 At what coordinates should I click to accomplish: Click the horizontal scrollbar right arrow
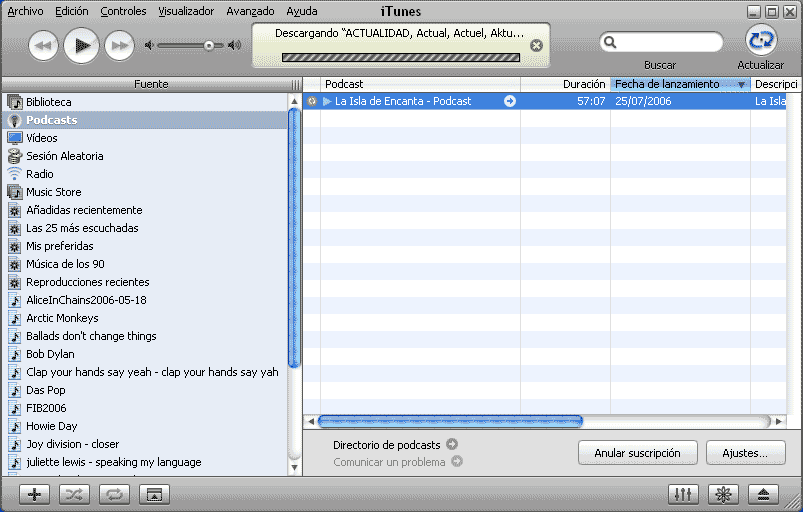(779, 421)
